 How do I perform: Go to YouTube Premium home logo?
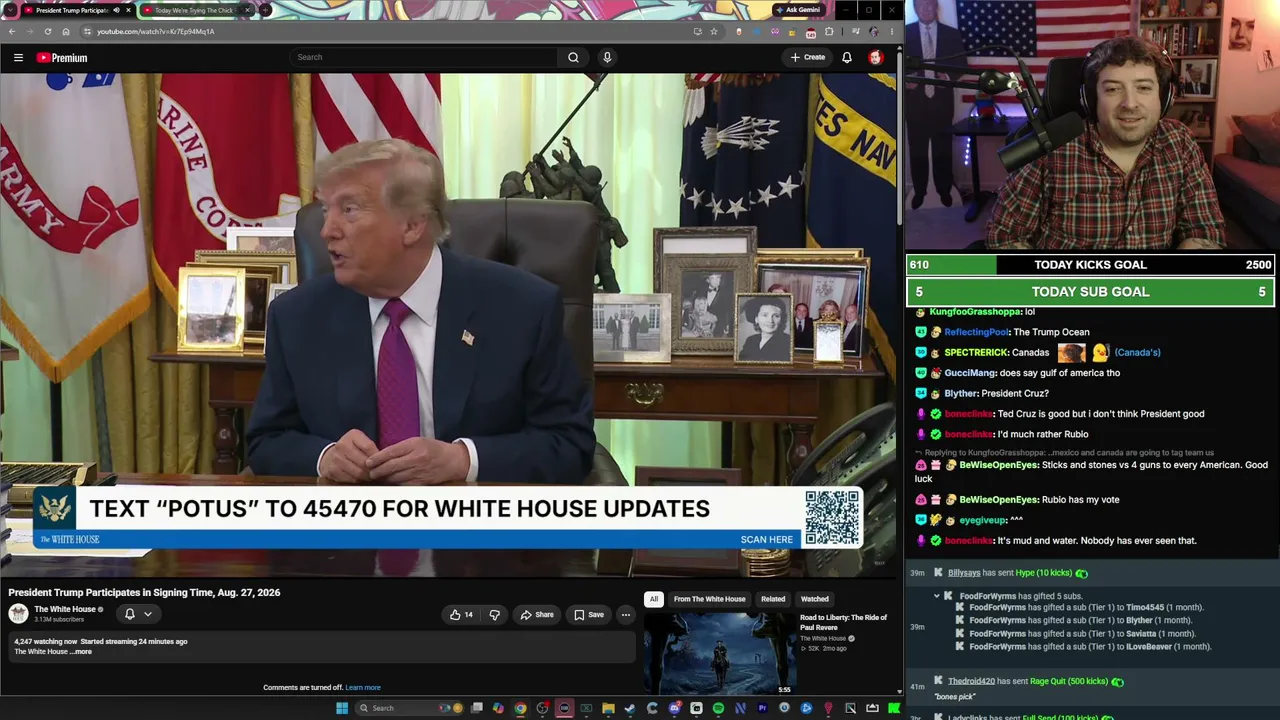[62, 58]
